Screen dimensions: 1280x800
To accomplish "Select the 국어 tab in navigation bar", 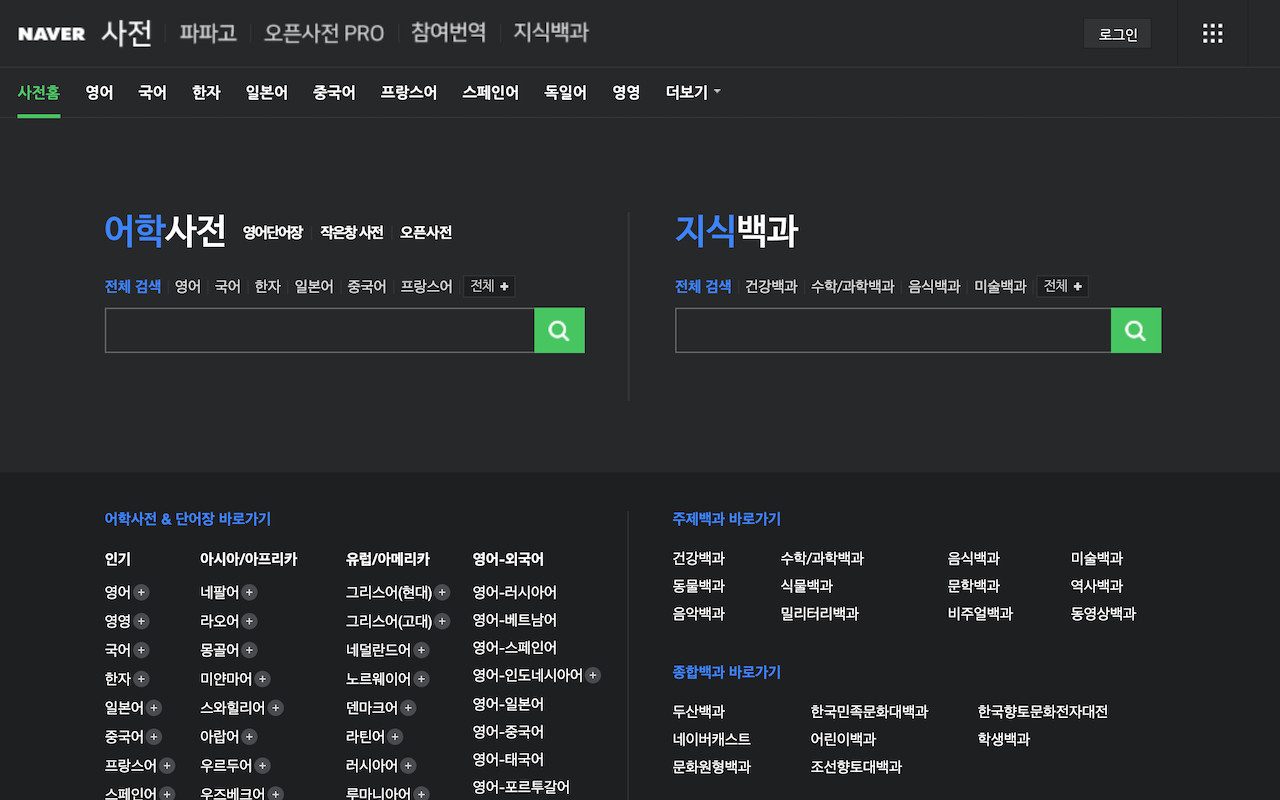I will click(x=152, y=92).
